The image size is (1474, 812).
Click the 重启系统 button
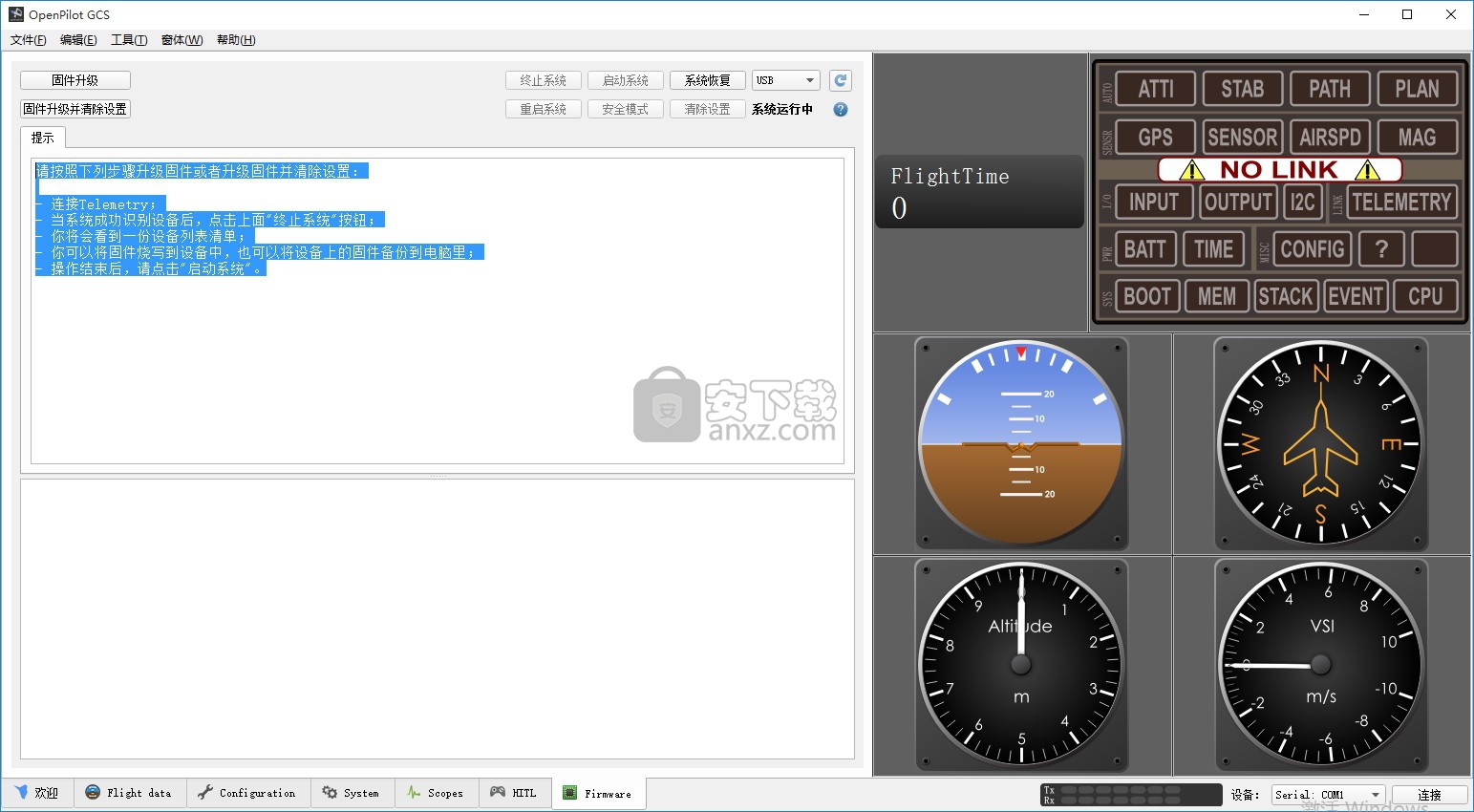(x=544, y=109)
